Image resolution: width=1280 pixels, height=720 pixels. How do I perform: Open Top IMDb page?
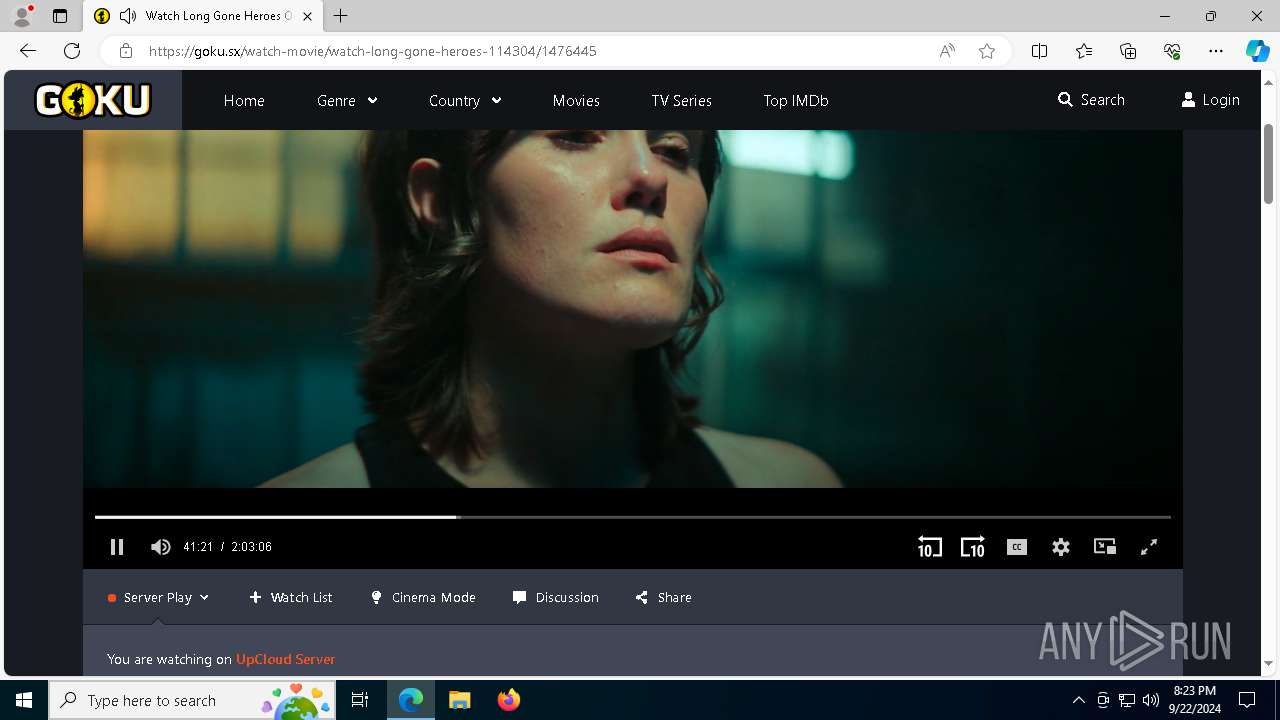796,100
